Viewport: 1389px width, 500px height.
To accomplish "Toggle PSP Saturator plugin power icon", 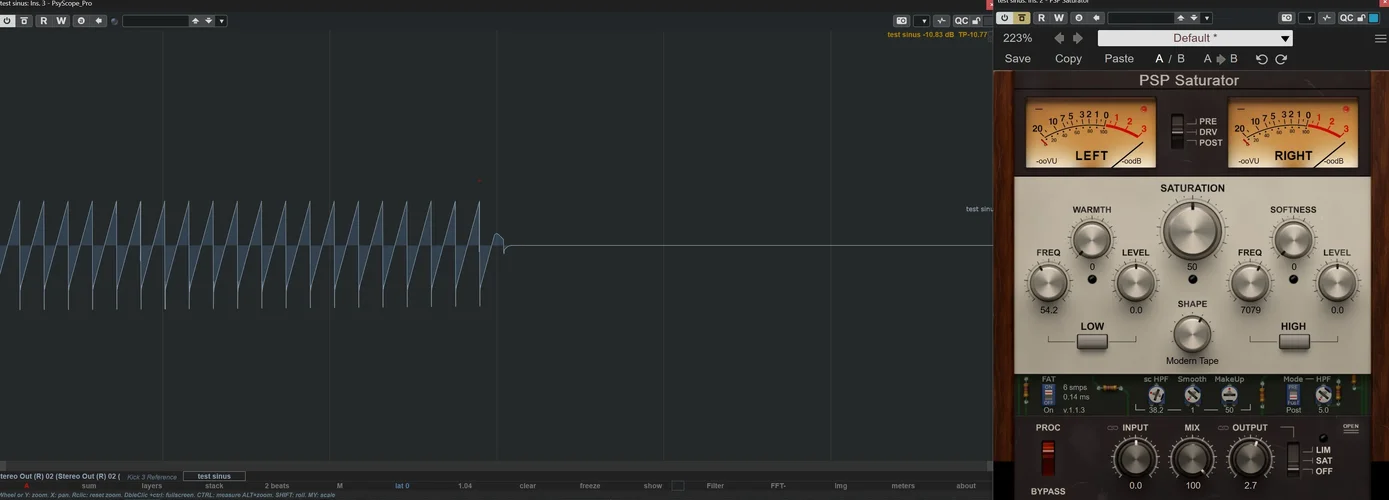I will (x=1004, y=18).
